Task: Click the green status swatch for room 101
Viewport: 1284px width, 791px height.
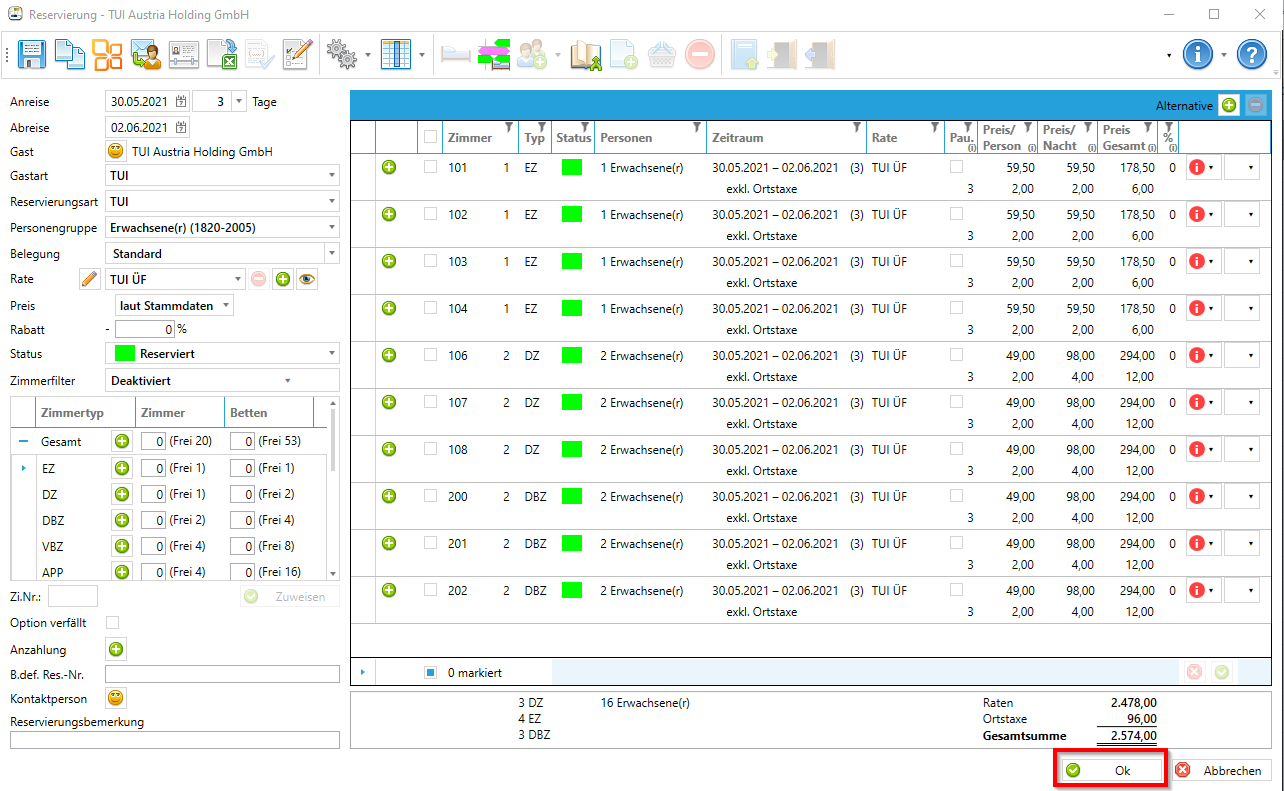Action: [572, 167]
